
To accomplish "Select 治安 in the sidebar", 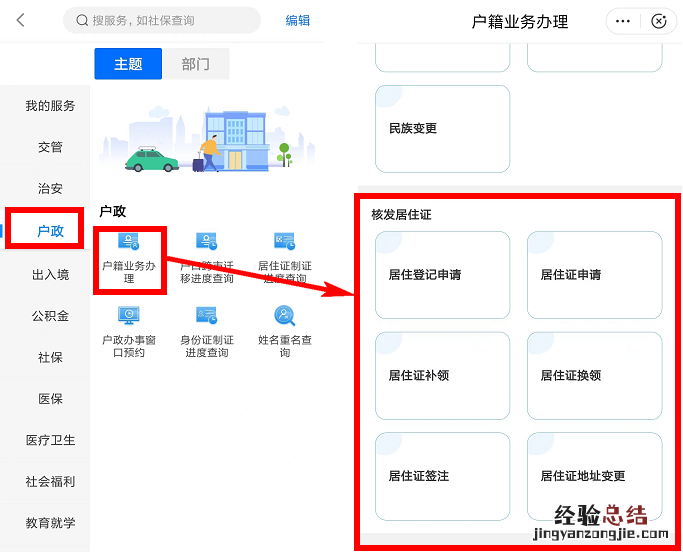I will 50,188.
